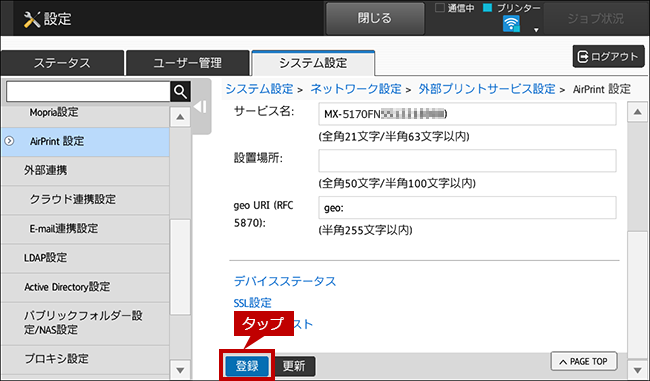This screenshot has height=381, width=650.
Task: Select the システム設定 tab
Action: [x=313, y=63]
